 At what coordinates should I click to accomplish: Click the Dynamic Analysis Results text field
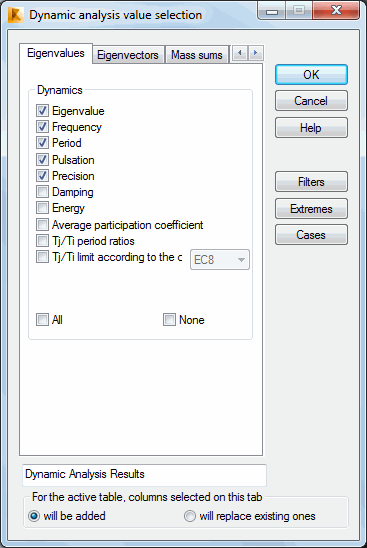point(144,475)
